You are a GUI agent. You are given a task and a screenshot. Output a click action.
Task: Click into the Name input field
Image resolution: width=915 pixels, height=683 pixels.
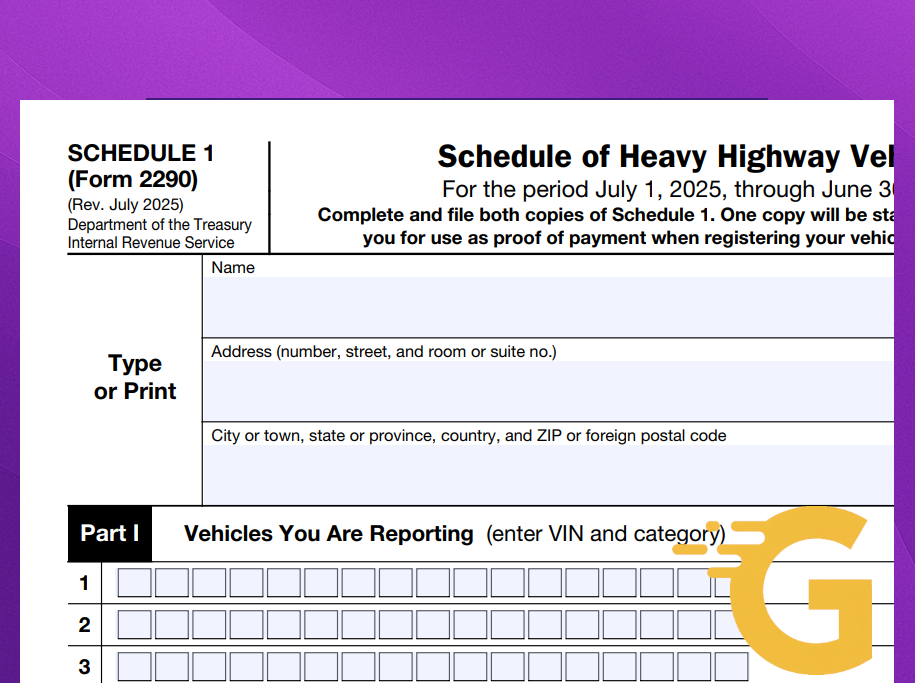[x=548, y=307]
